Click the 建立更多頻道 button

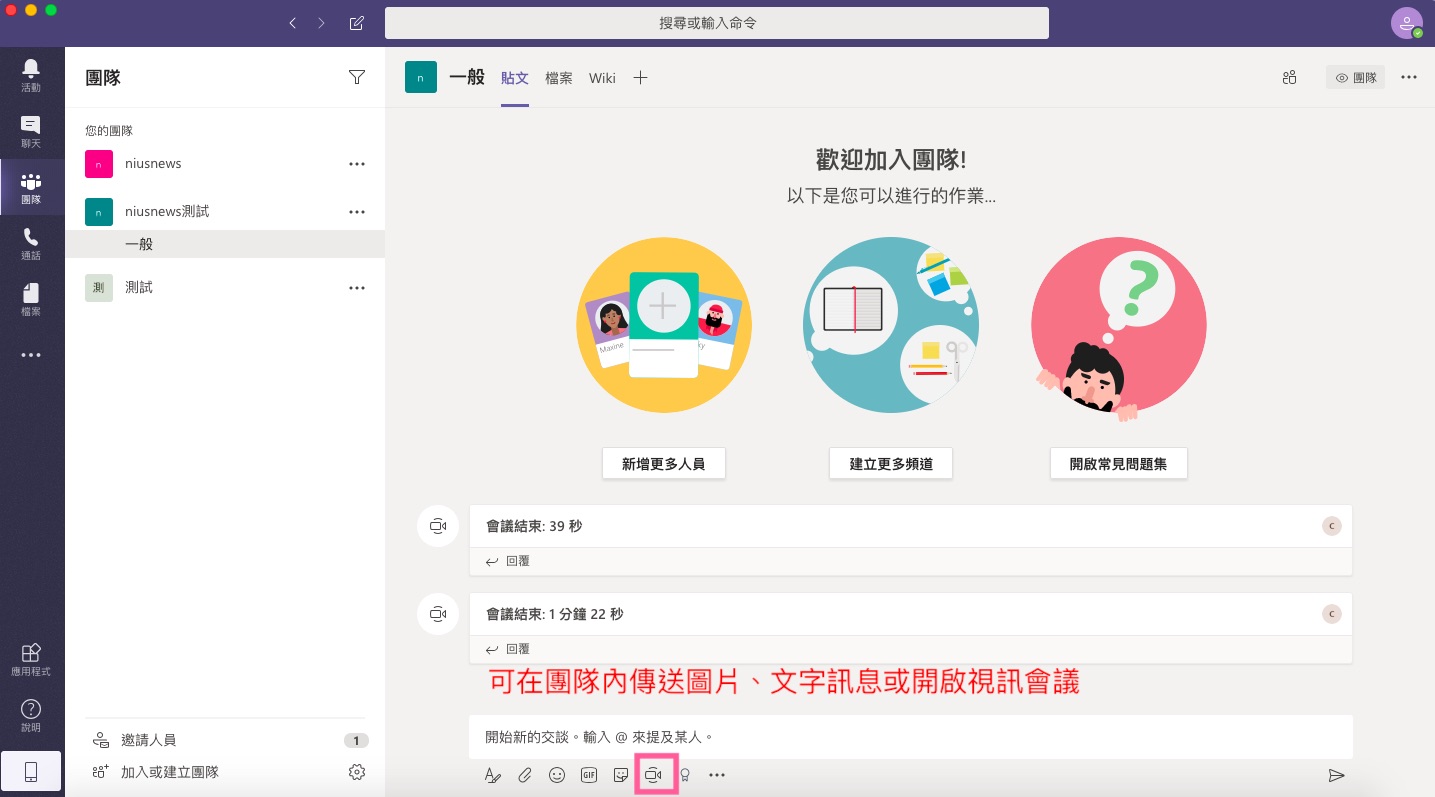click(890, 464)
